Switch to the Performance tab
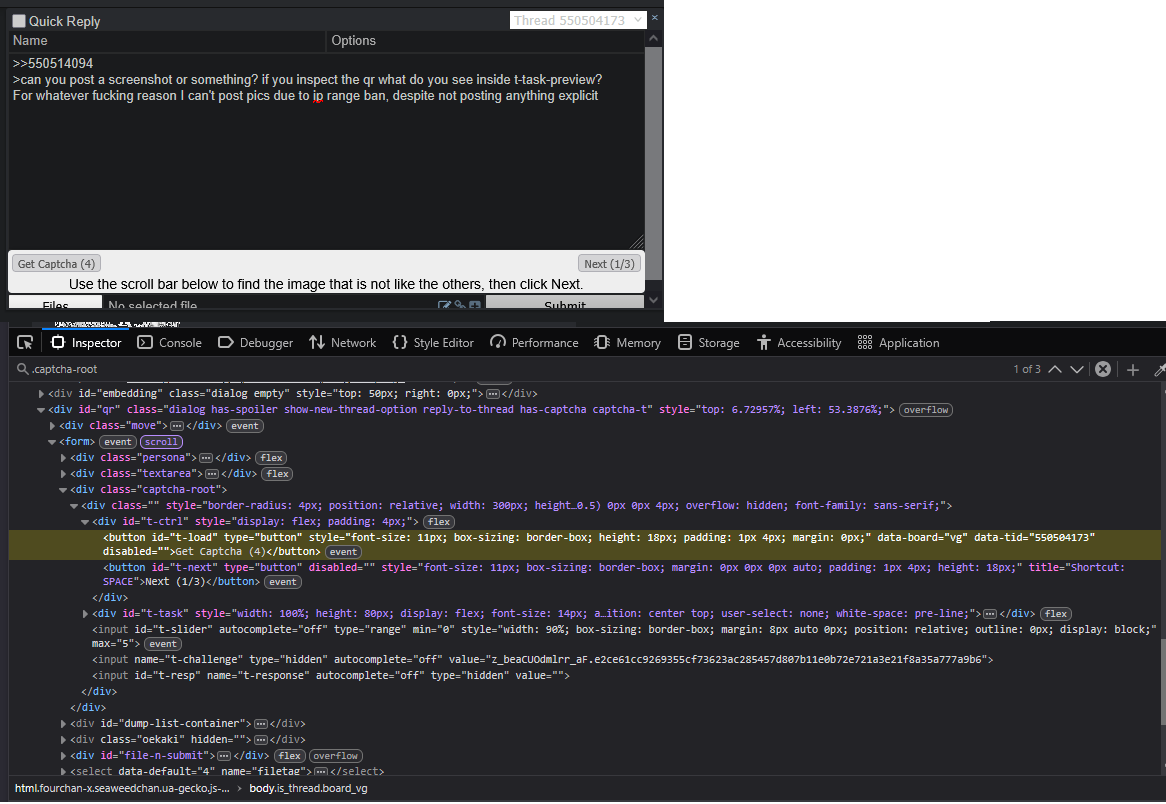The width and height of the screenshot is (1166, 804). (534, 343)
